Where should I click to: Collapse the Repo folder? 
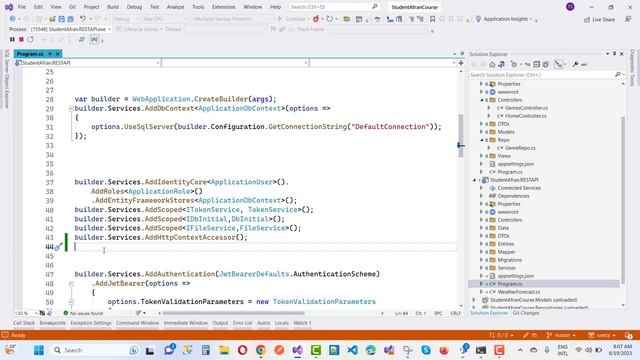482,140
